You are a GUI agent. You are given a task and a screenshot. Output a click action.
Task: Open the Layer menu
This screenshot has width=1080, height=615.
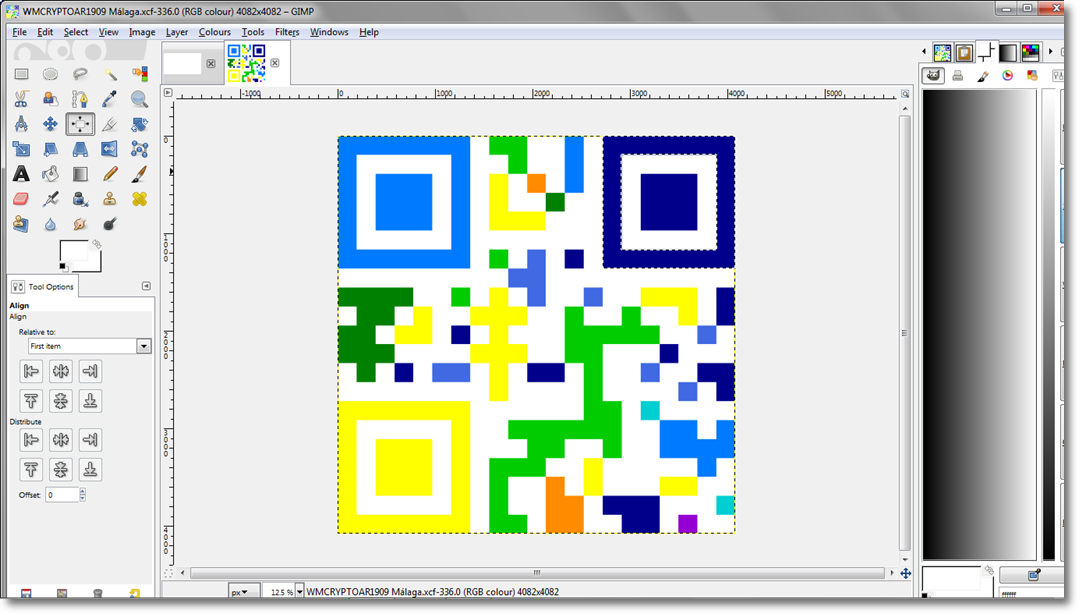point(176,32)
